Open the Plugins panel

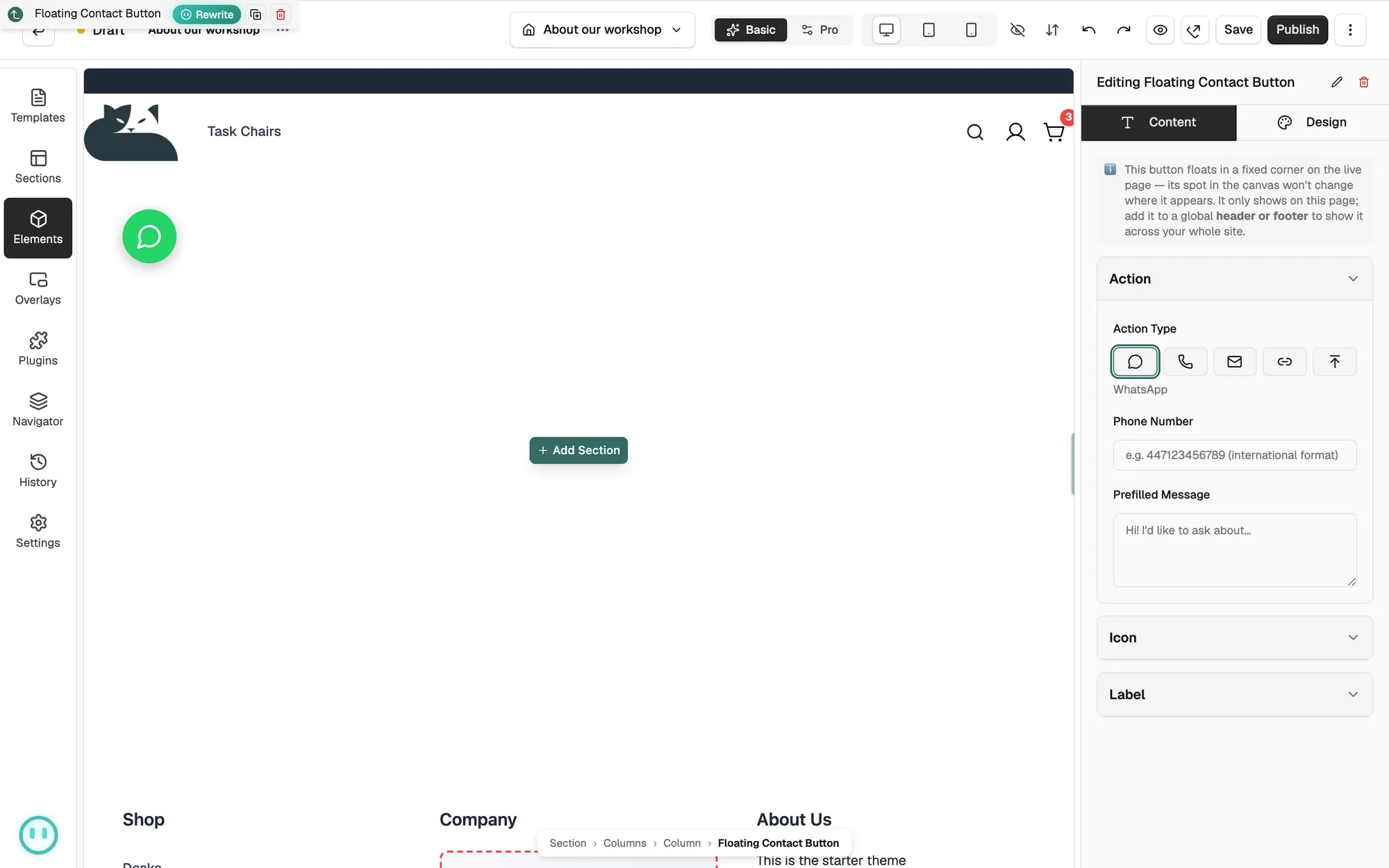[38, 349]
